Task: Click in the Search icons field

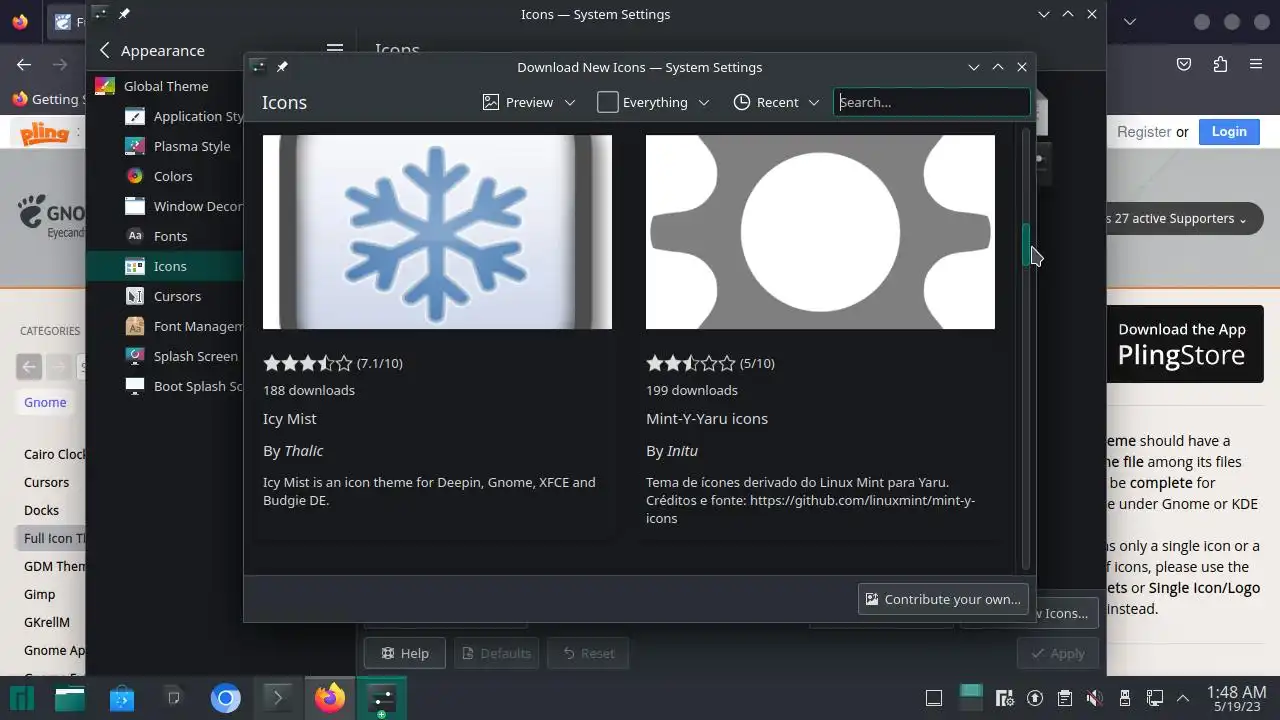Action: click(x=931, y=102)
